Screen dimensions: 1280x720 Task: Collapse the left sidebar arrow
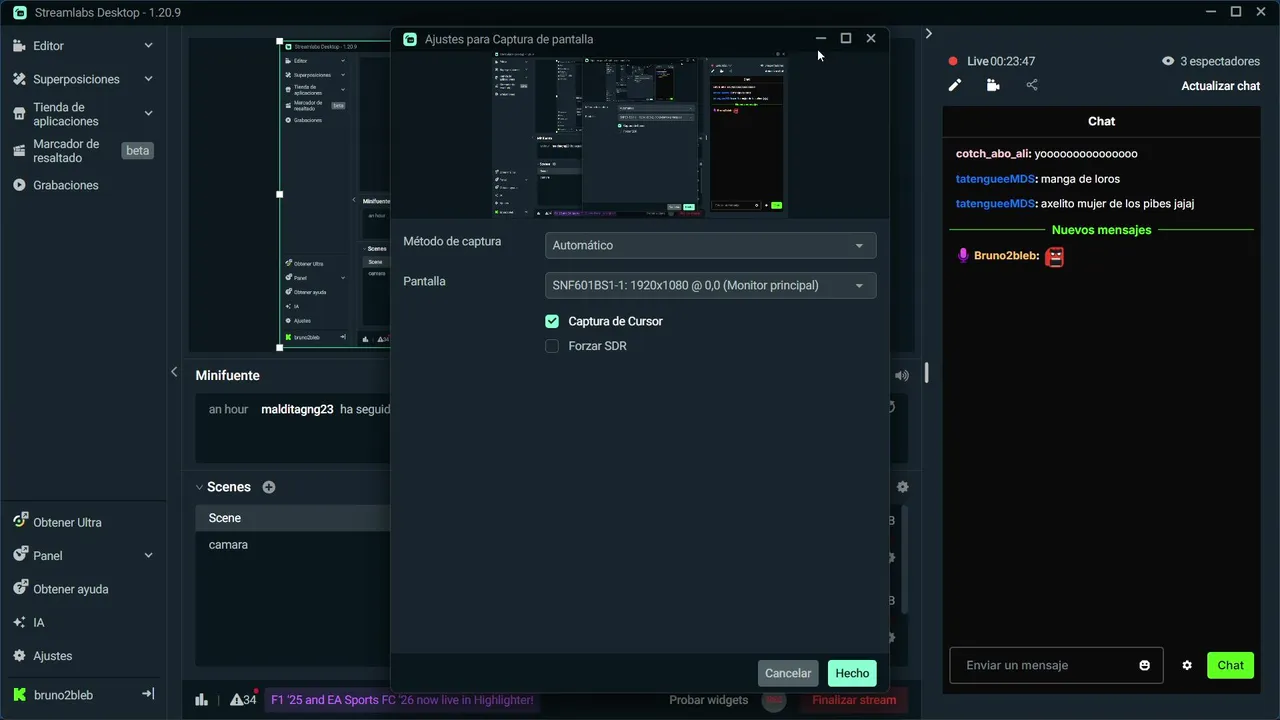click(174, 372)
